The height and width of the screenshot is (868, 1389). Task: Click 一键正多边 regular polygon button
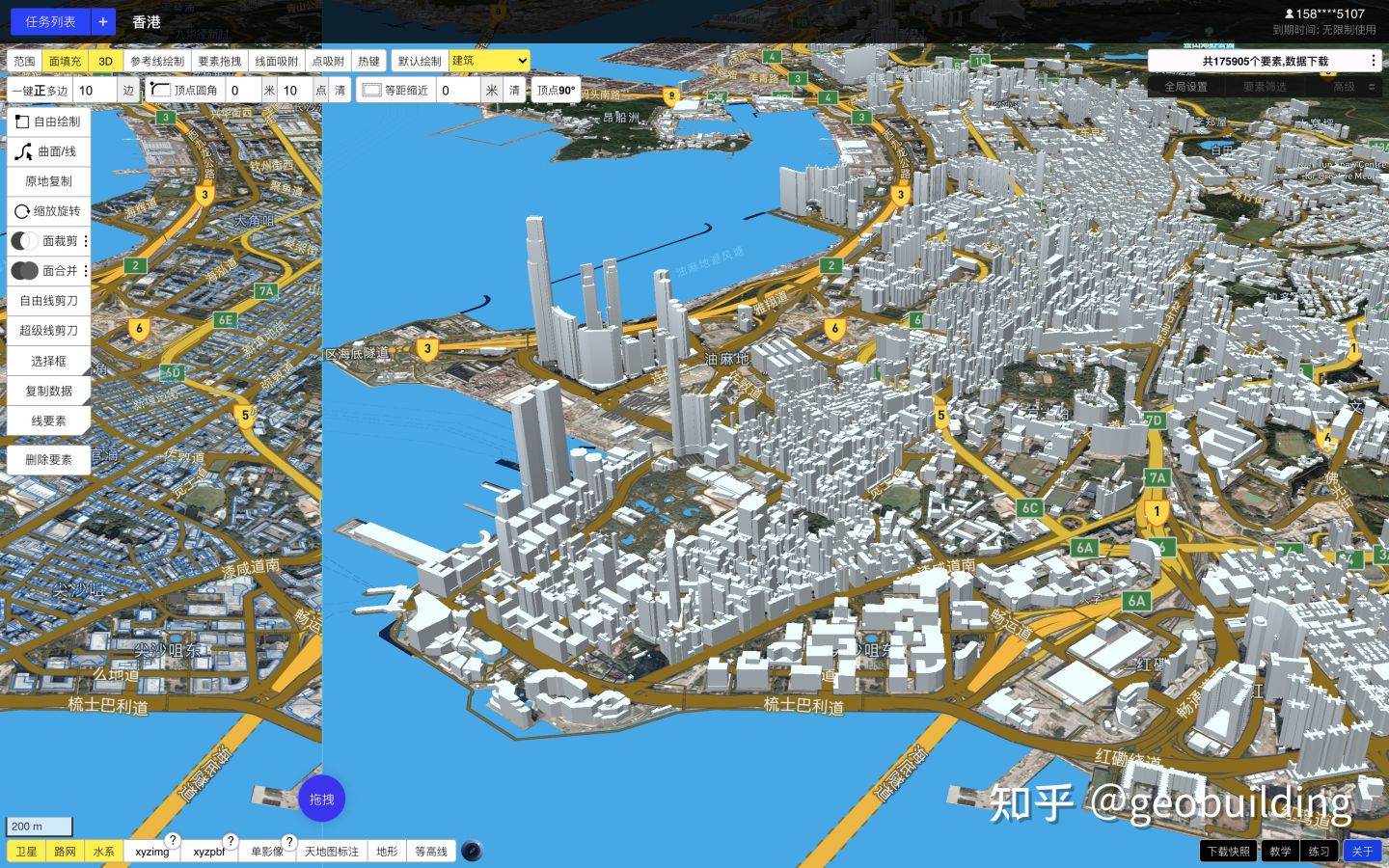point(41,91)
